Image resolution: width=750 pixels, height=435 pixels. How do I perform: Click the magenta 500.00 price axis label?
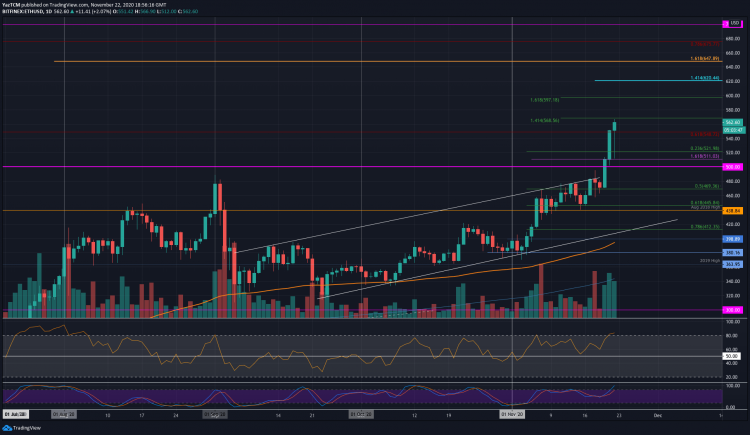pyautogui.click(x=731, y=167)
